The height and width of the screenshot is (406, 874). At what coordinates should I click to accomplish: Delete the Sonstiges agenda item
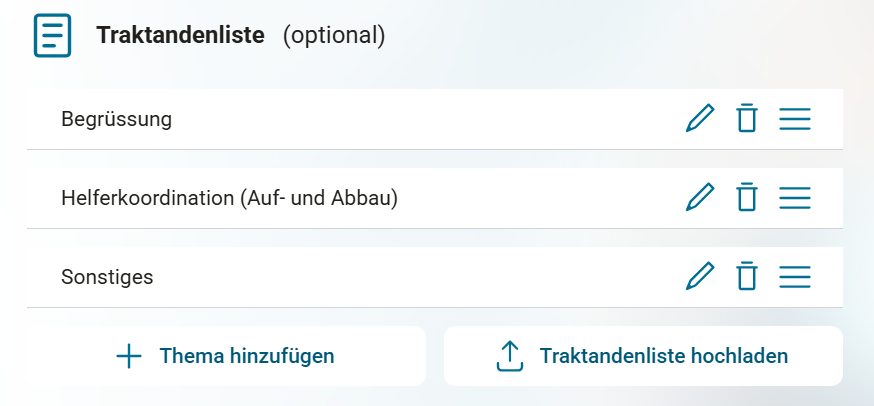point(746,276)
